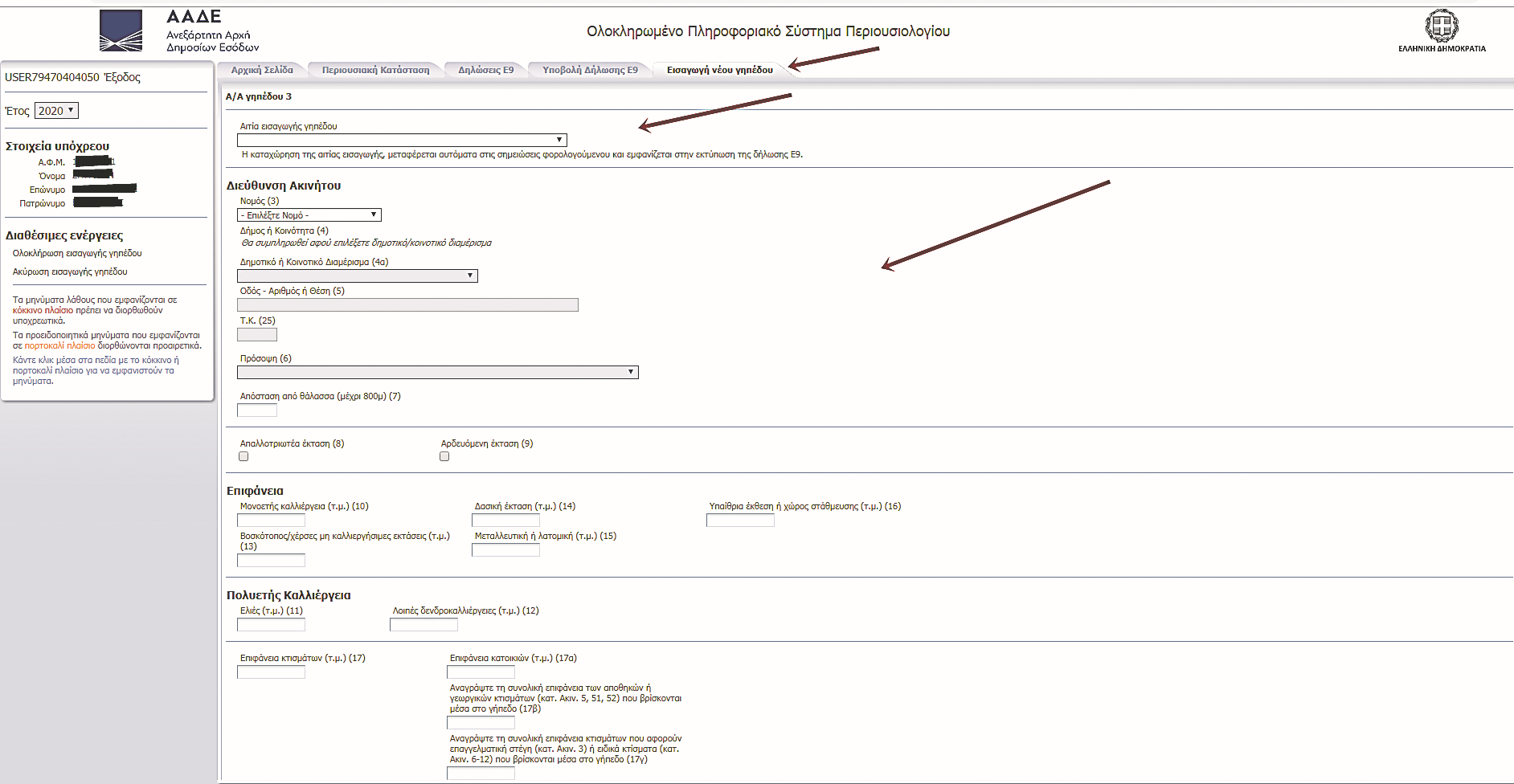Click the ΑΑΔΕ logo icon

pos(121,31)
